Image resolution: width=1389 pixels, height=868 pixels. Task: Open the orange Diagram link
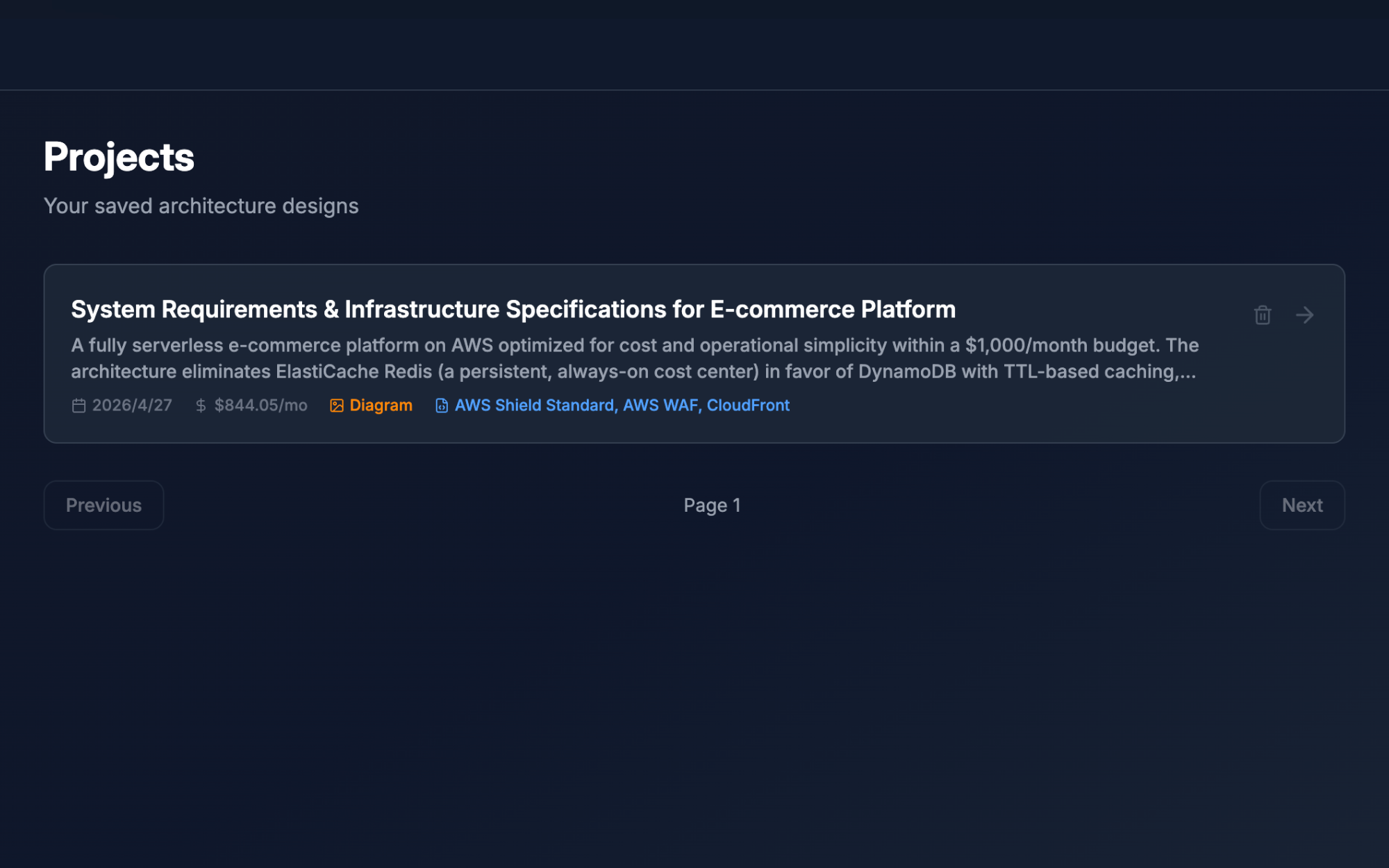381,406
